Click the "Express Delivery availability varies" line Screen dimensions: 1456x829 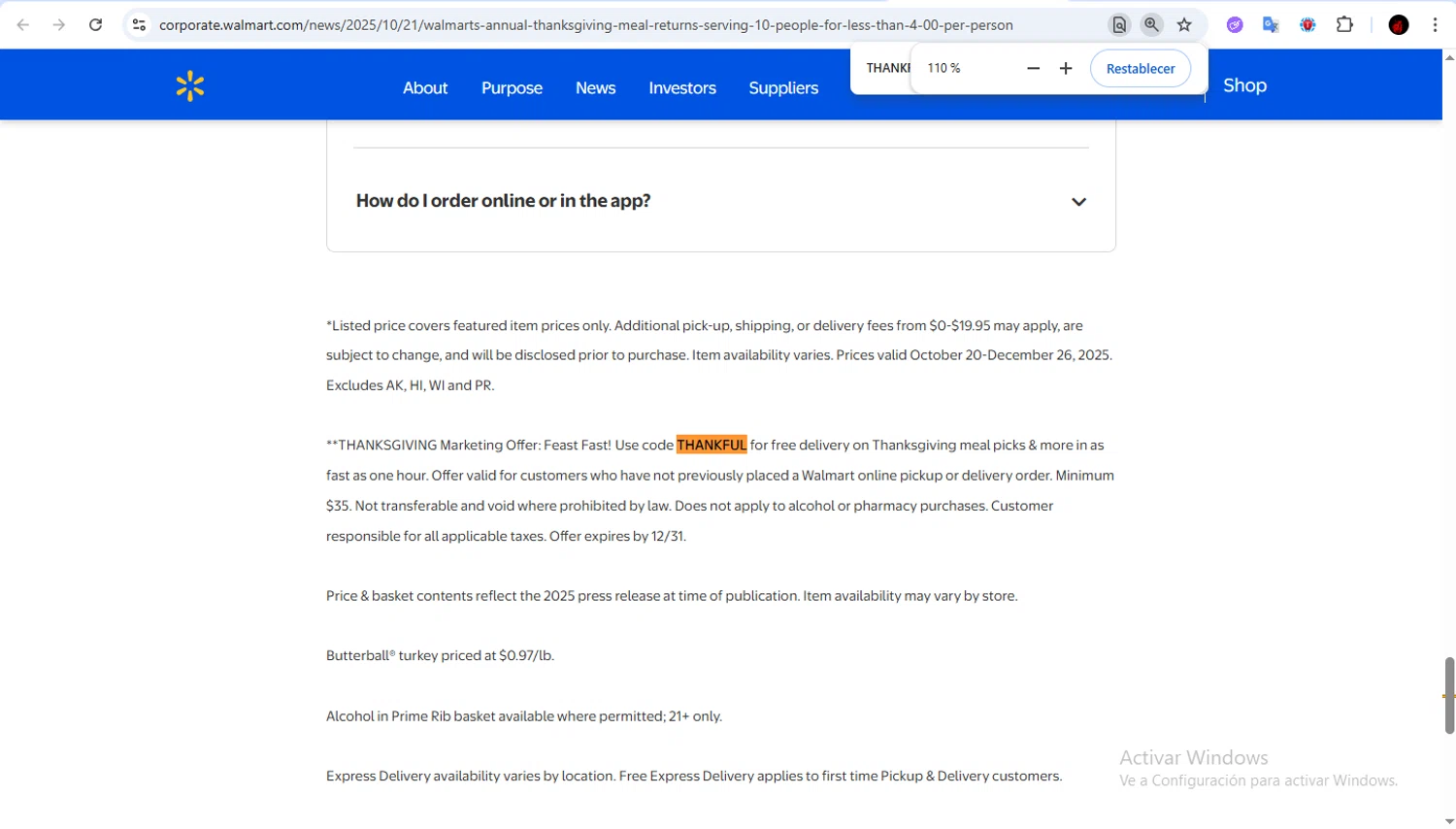694,777
